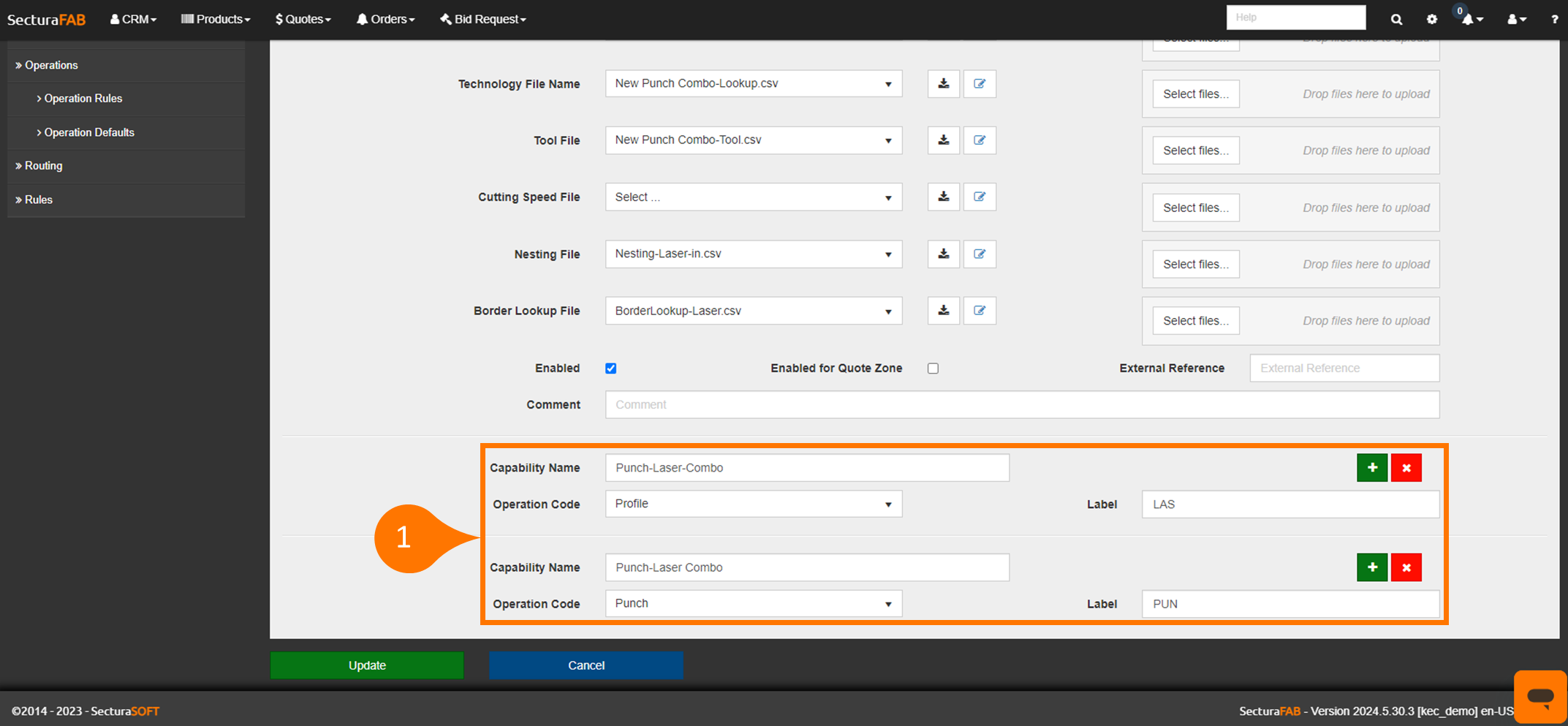Uncheck the Enabled checkbox

pos(611,368)
